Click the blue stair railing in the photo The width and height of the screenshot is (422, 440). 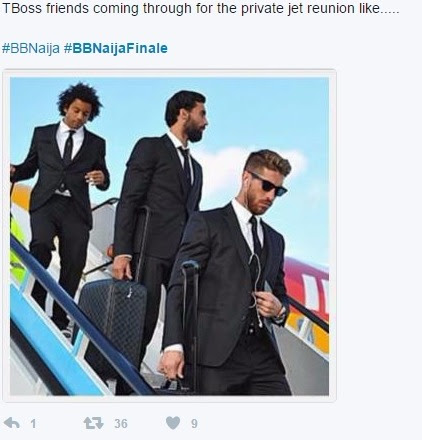(80, 317)
